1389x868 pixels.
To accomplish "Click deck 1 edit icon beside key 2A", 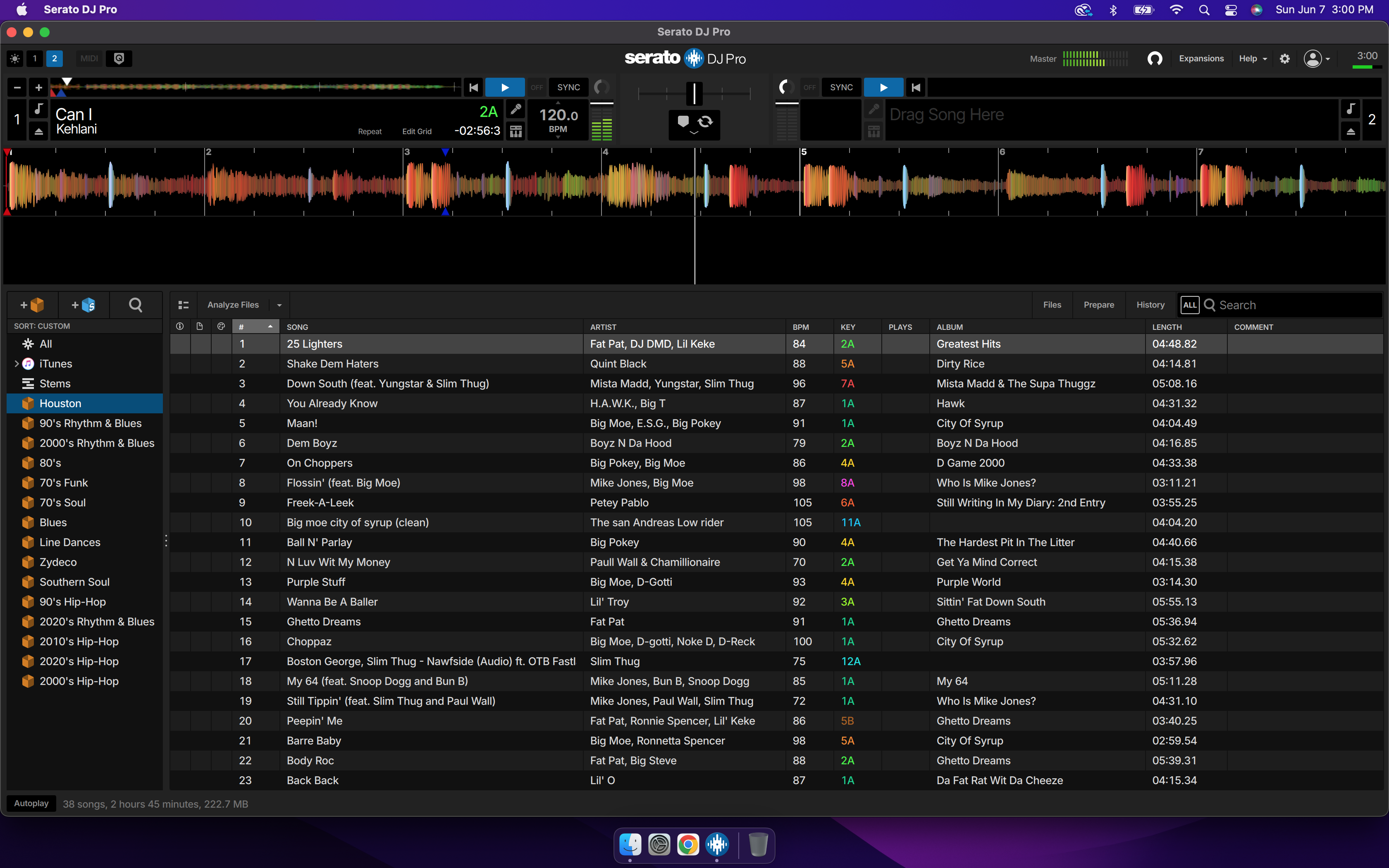I will point(516,109).
